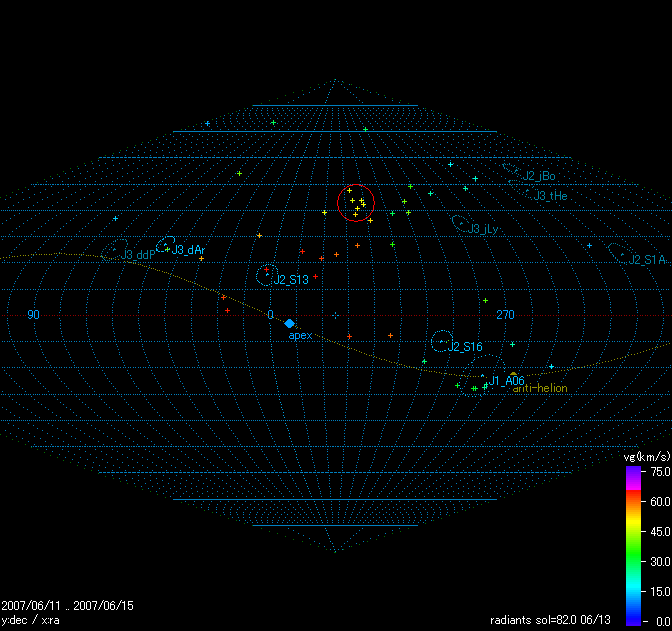Click the J3_dAr radiant label
Viewport: 672px width, 631px height.
[x=188, y=249]
